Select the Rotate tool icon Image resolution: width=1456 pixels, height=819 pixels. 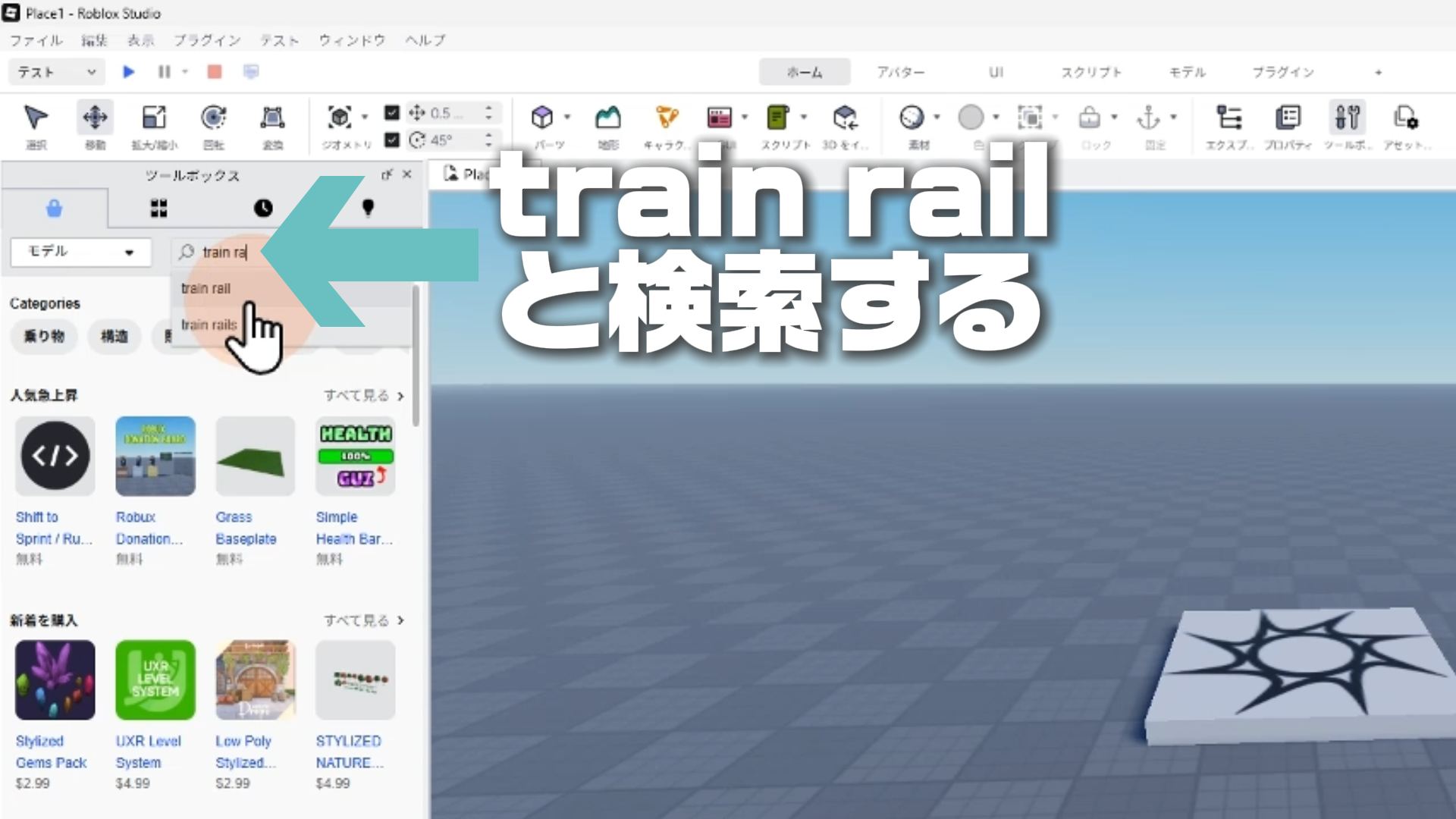(214, 118)
